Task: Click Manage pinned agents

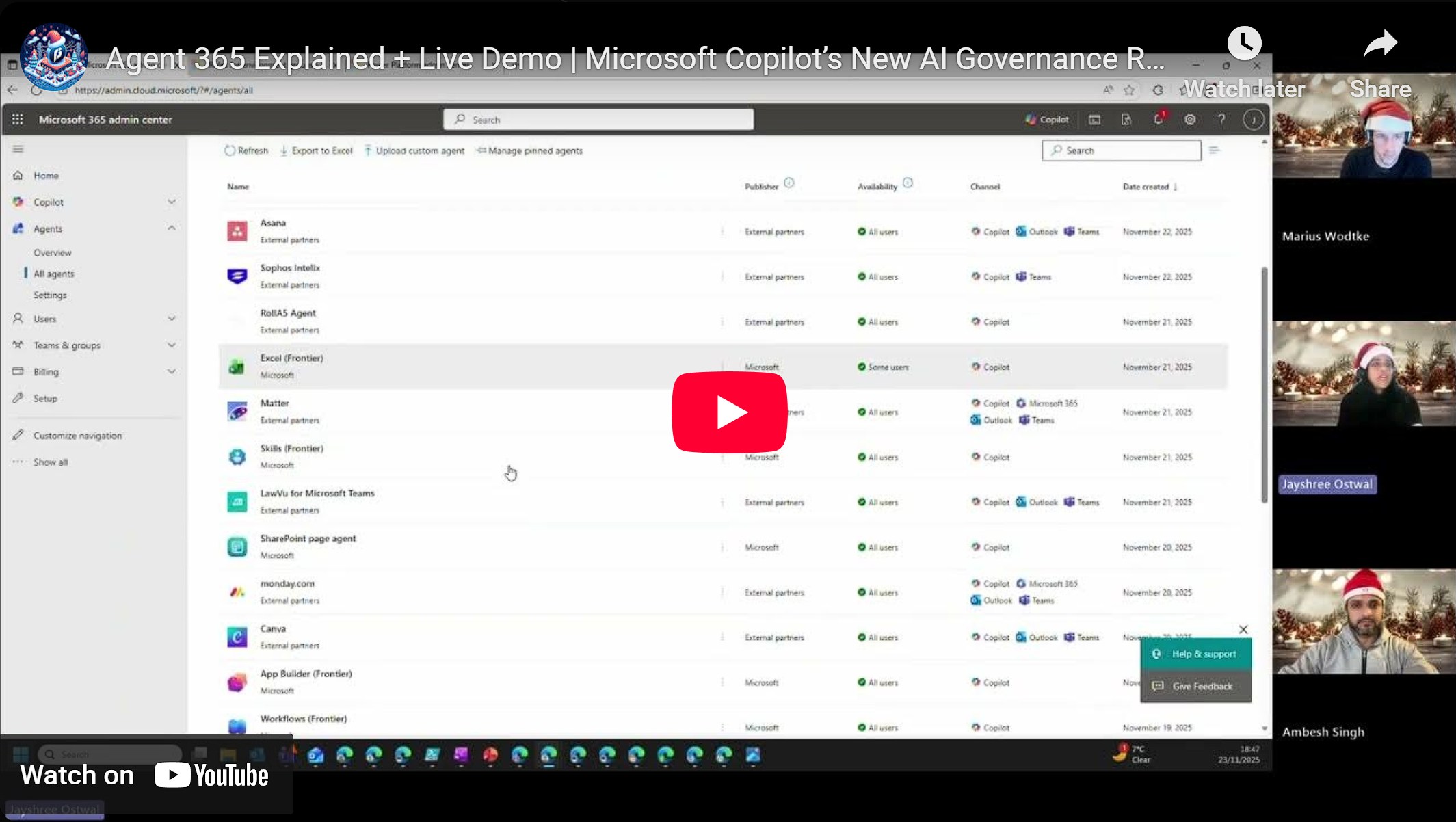Action: coord(530,150)
